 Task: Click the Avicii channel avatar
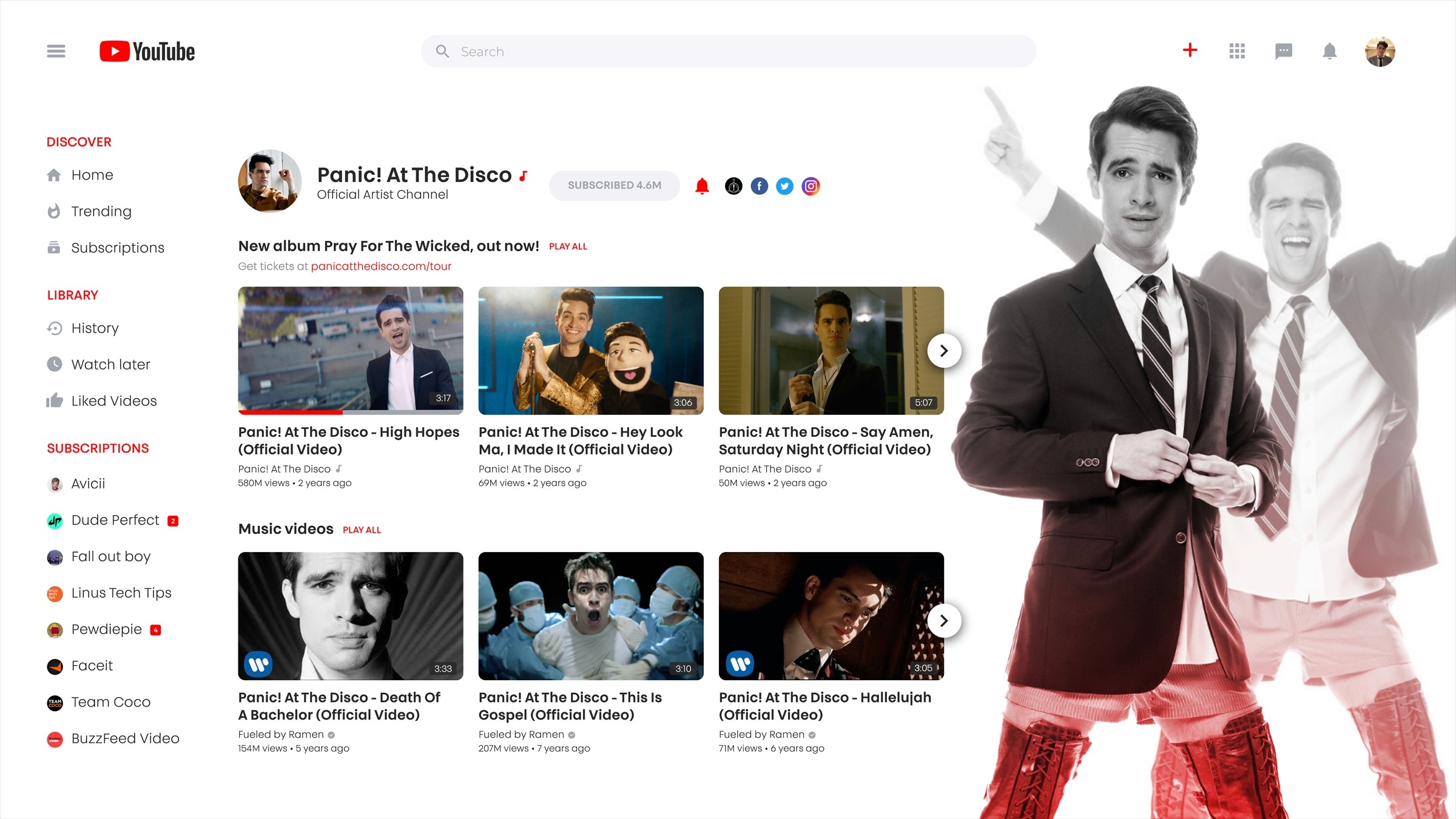[55, 484]
